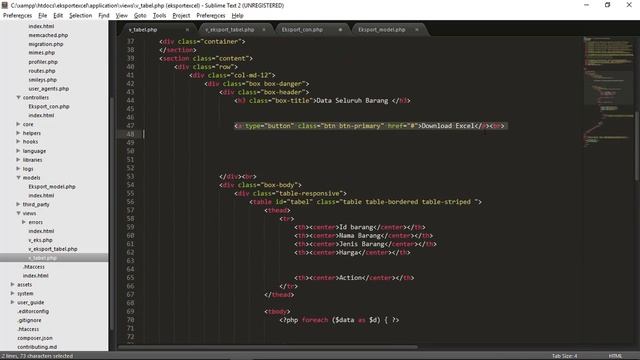
Task: Open smileys.php in the sidebar
Action: click(42, 80)
